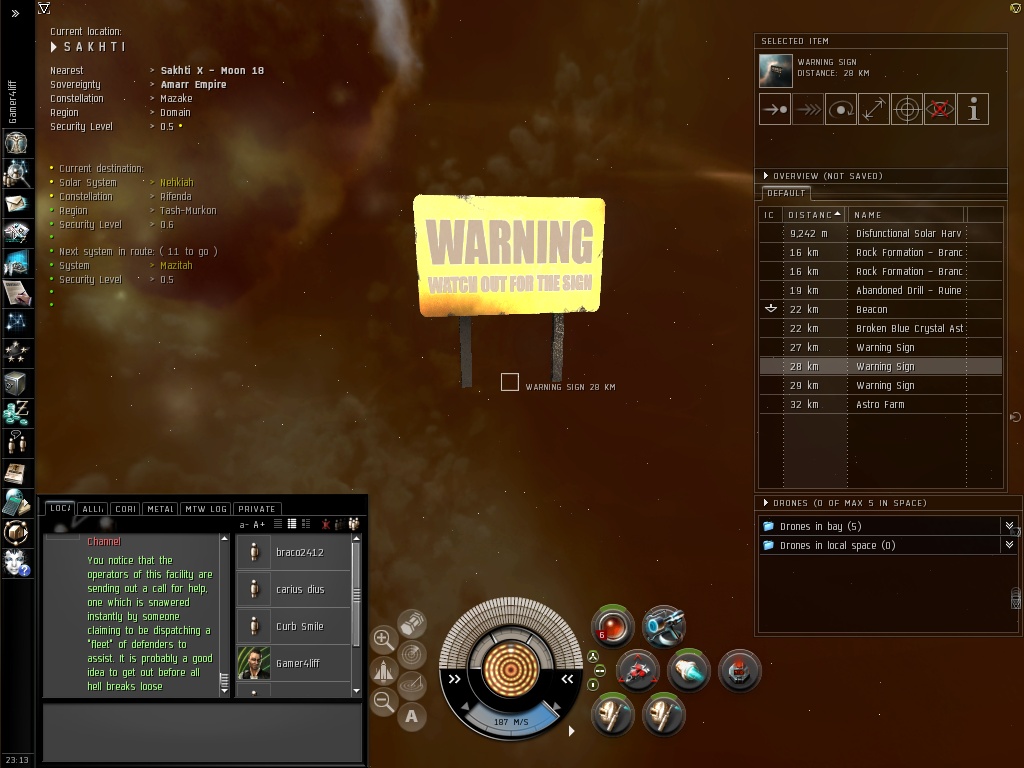
Task: Toggle medium slot module visibility button
Action: point(600,671)
